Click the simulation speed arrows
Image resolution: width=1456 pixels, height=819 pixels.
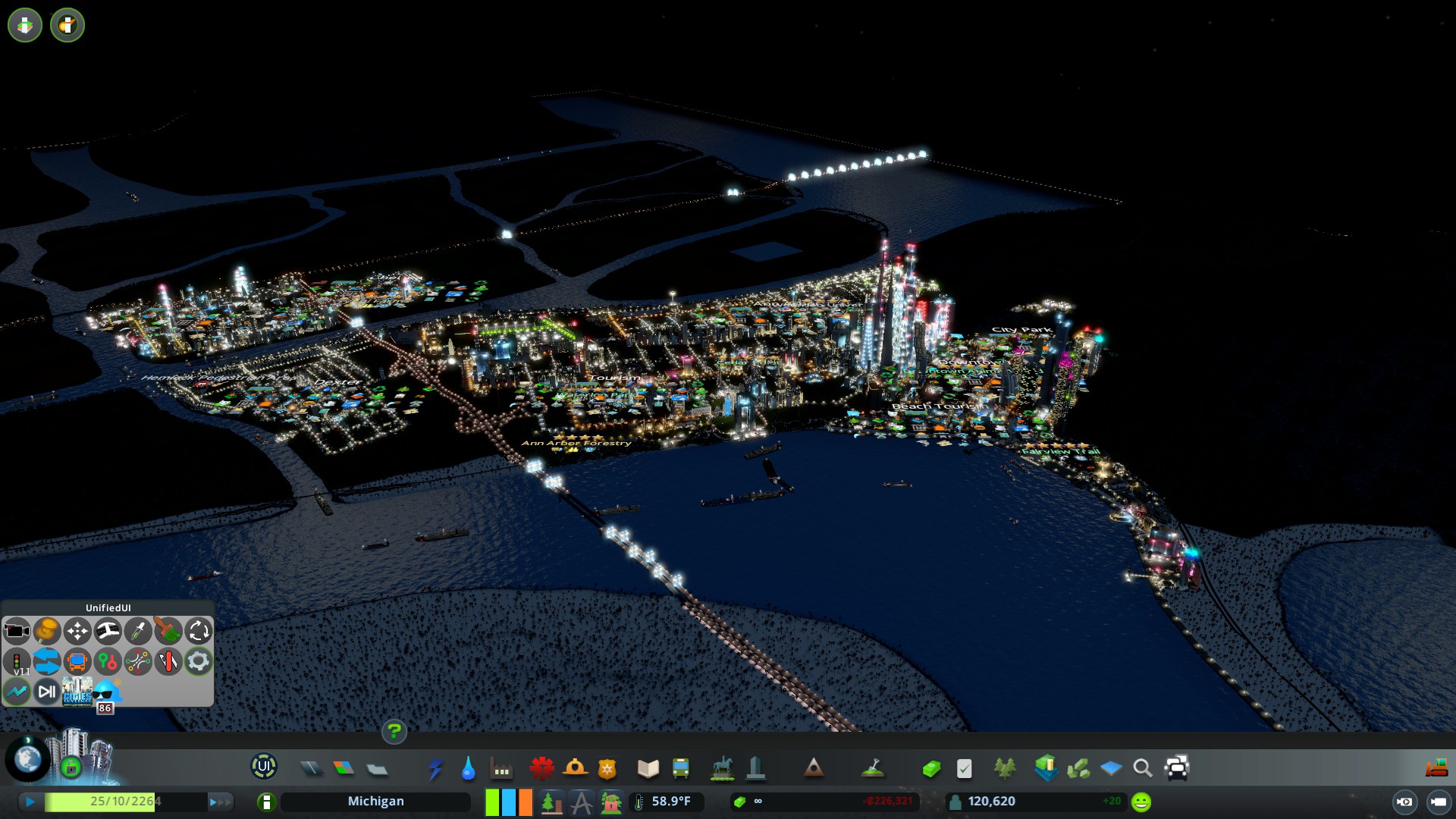click(x=220, y=802)
